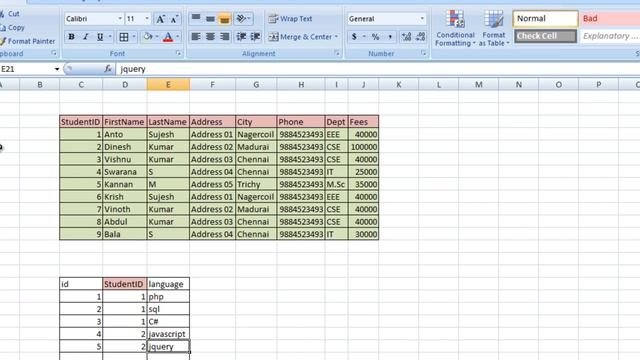This screenshot has width=640, height=360.
Task: Decrease font size with Shrink Font
Action: tap(174, 19)
